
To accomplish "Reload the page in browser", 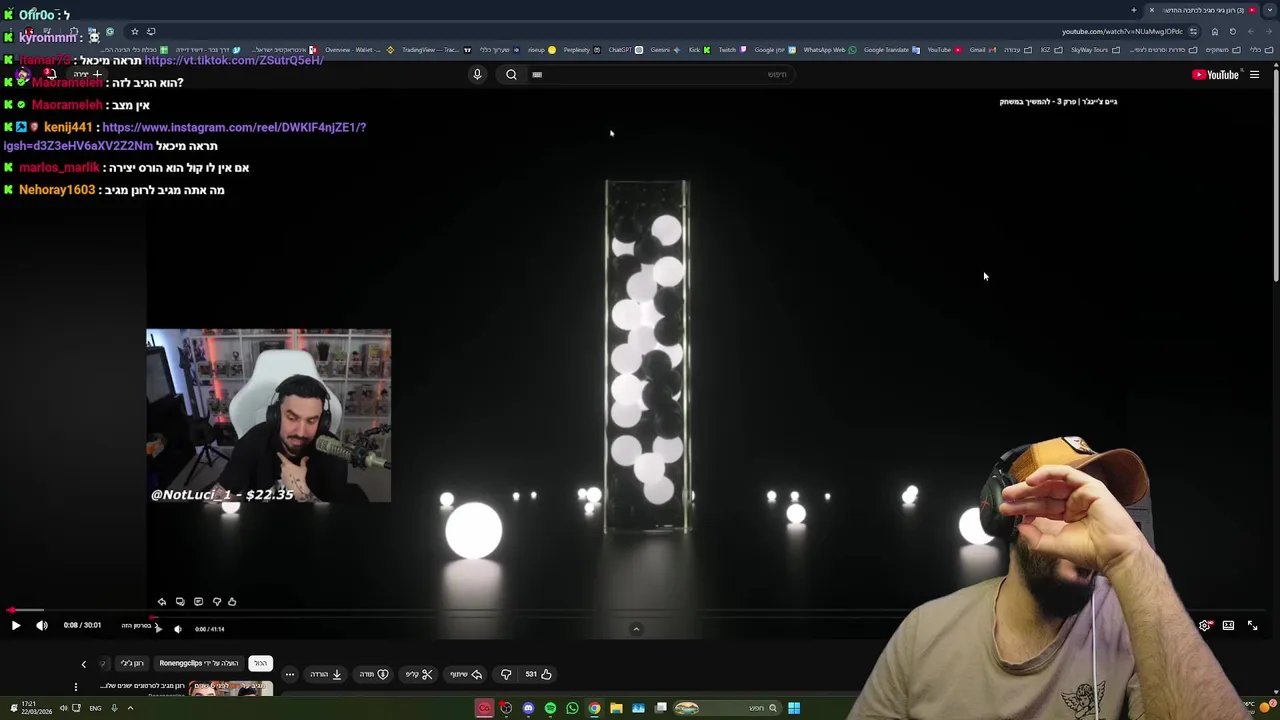I will pos(1233,31).
